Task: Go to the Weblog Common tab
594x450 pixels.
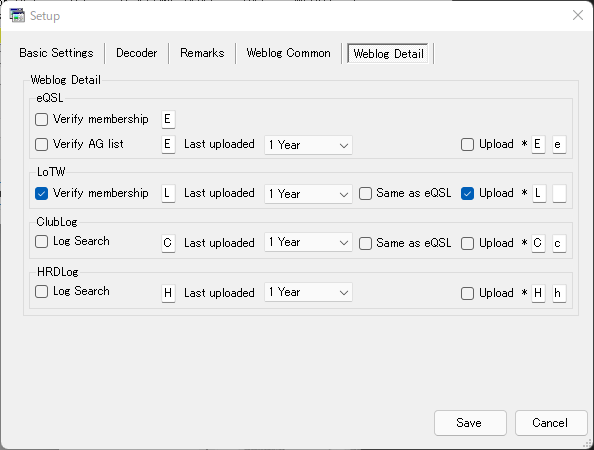Action: click(288, 53)
